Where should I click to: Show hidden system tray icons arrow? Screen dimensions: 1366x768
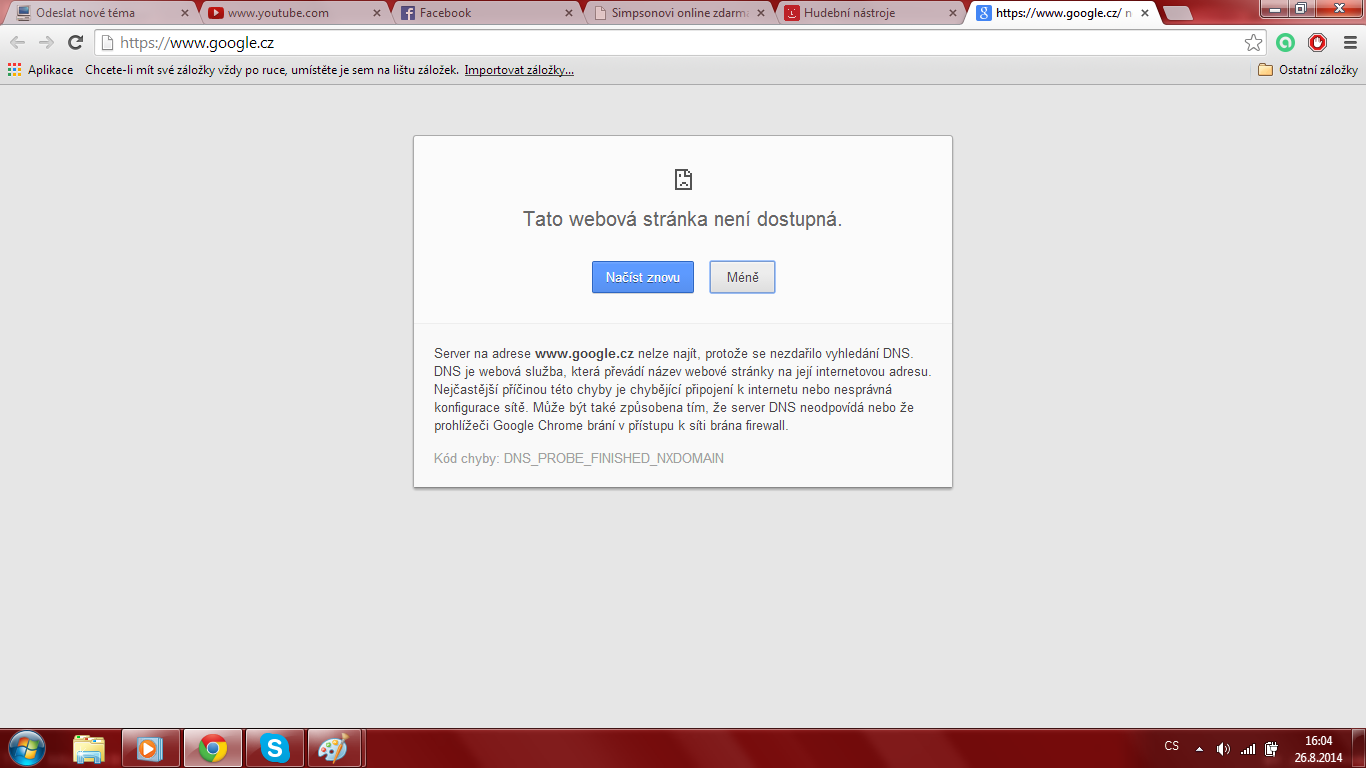pyautogui.click(x=1199, y=748)
